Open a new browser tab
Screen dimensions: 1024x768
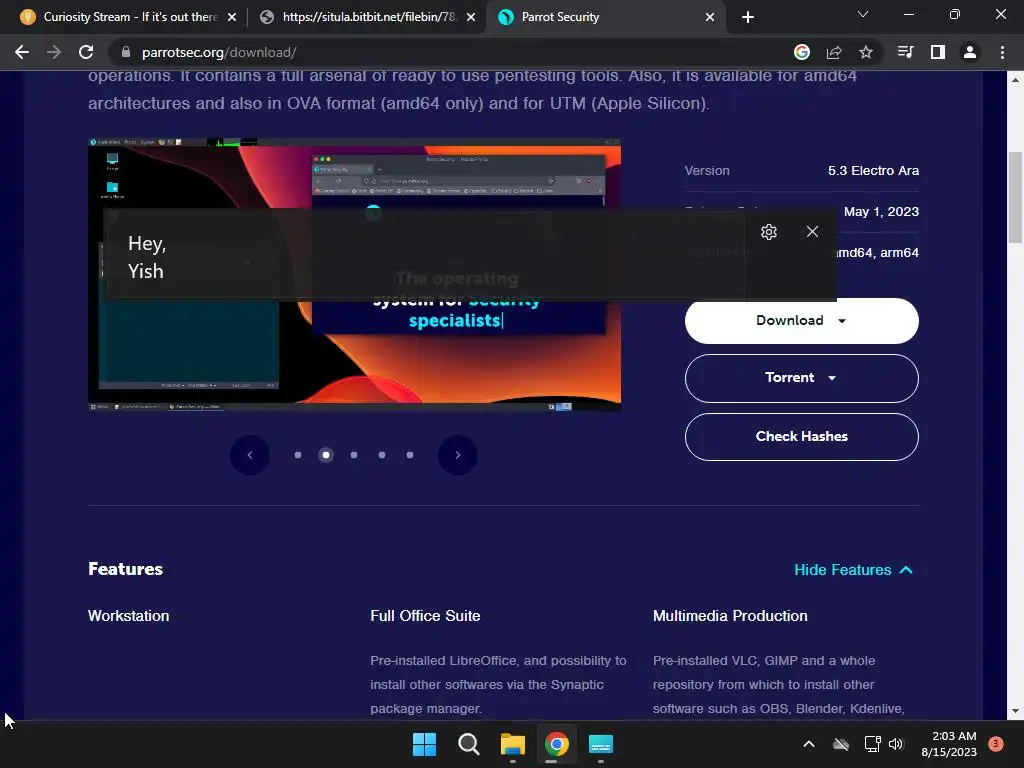tap(748, 17)
